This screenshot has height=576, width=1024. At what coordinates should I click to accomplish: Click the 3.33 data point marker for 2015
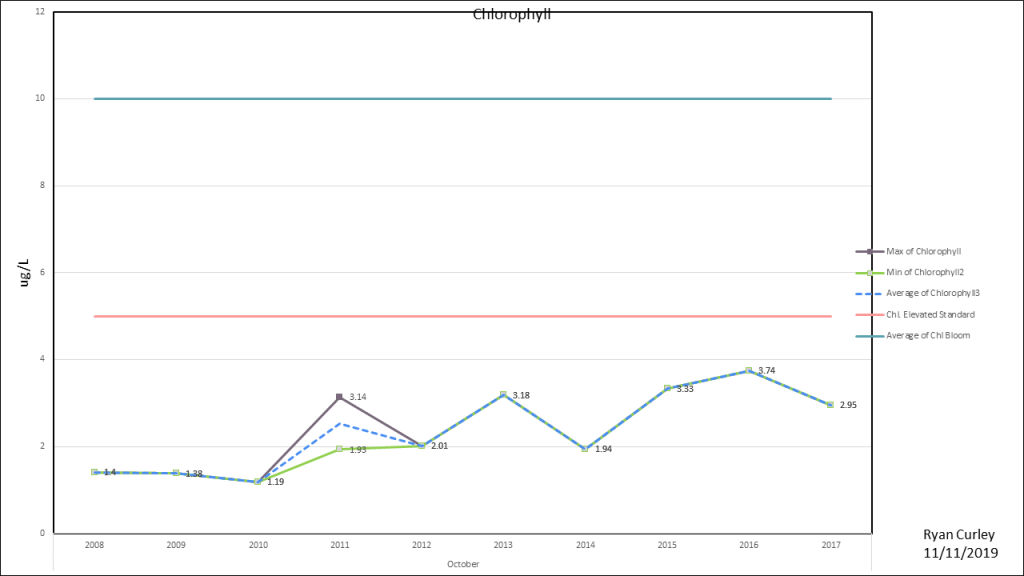(667, 388)
